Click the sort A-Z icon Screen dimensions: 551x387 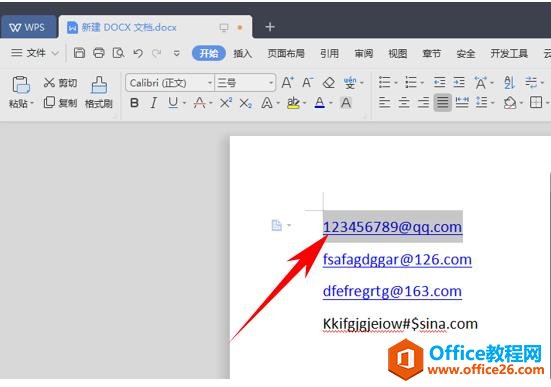(510, 83)
